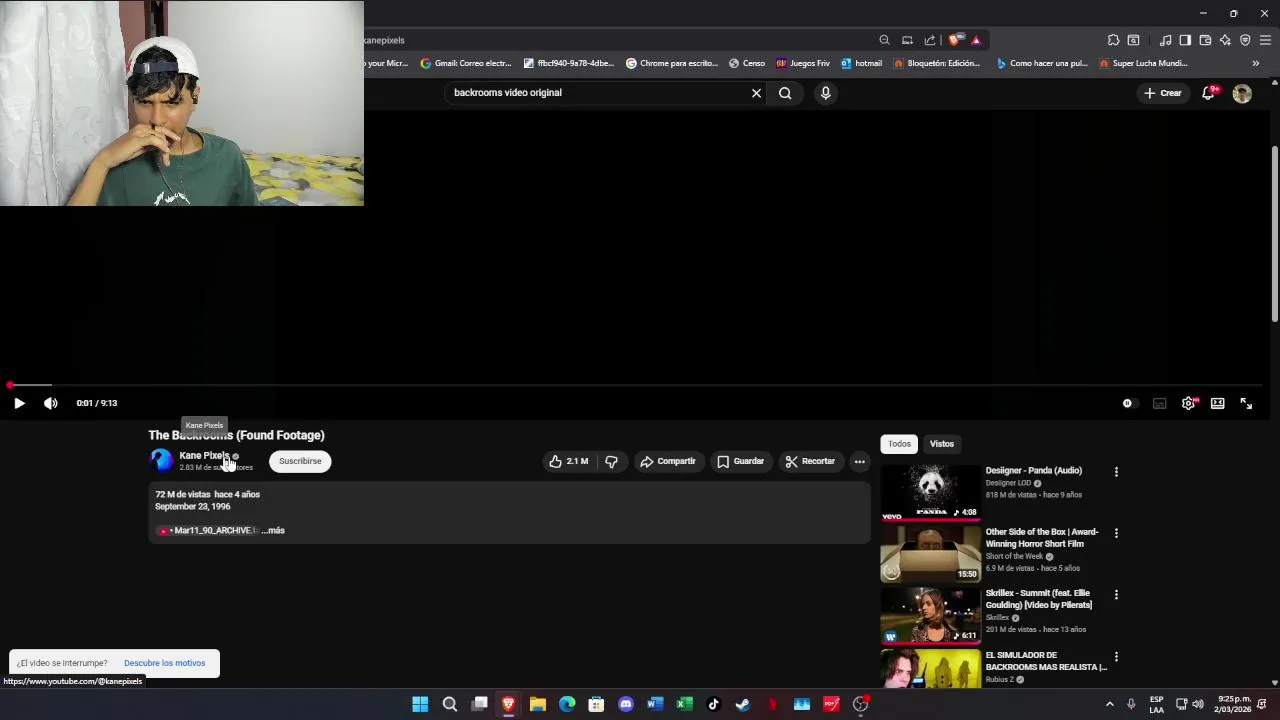This screenshot has width=1280, height=720.
Task: Open TikTok from the taskbar
Action: tap(714, 704)
